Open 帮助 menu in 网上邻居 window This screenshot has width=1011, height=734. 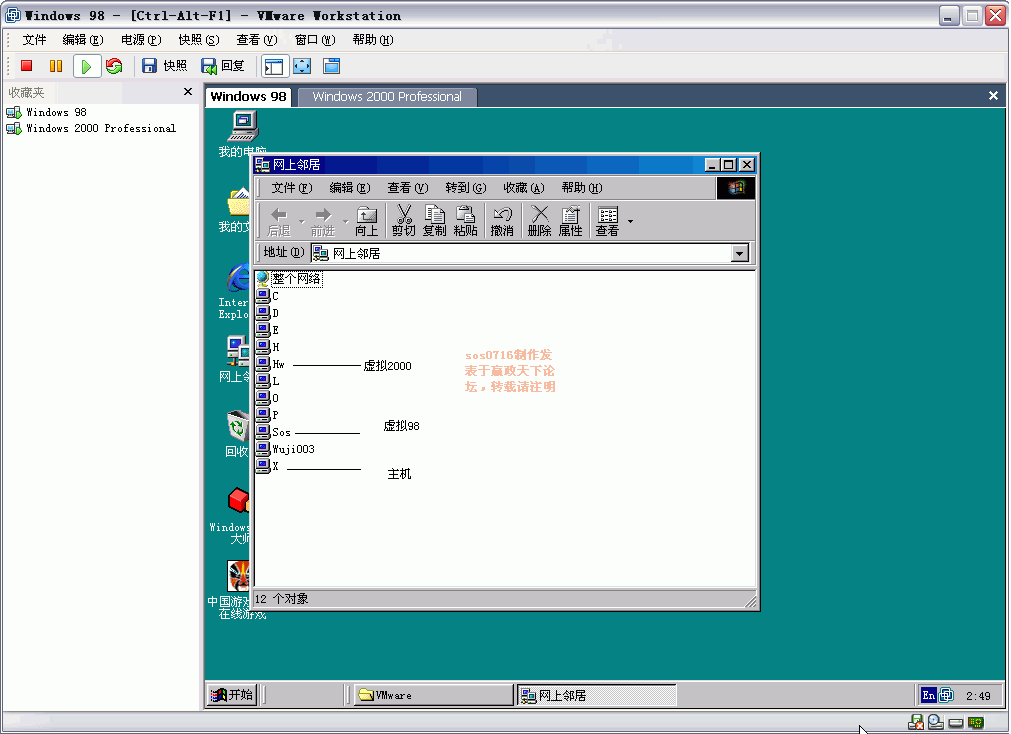[x=582, y=188]
